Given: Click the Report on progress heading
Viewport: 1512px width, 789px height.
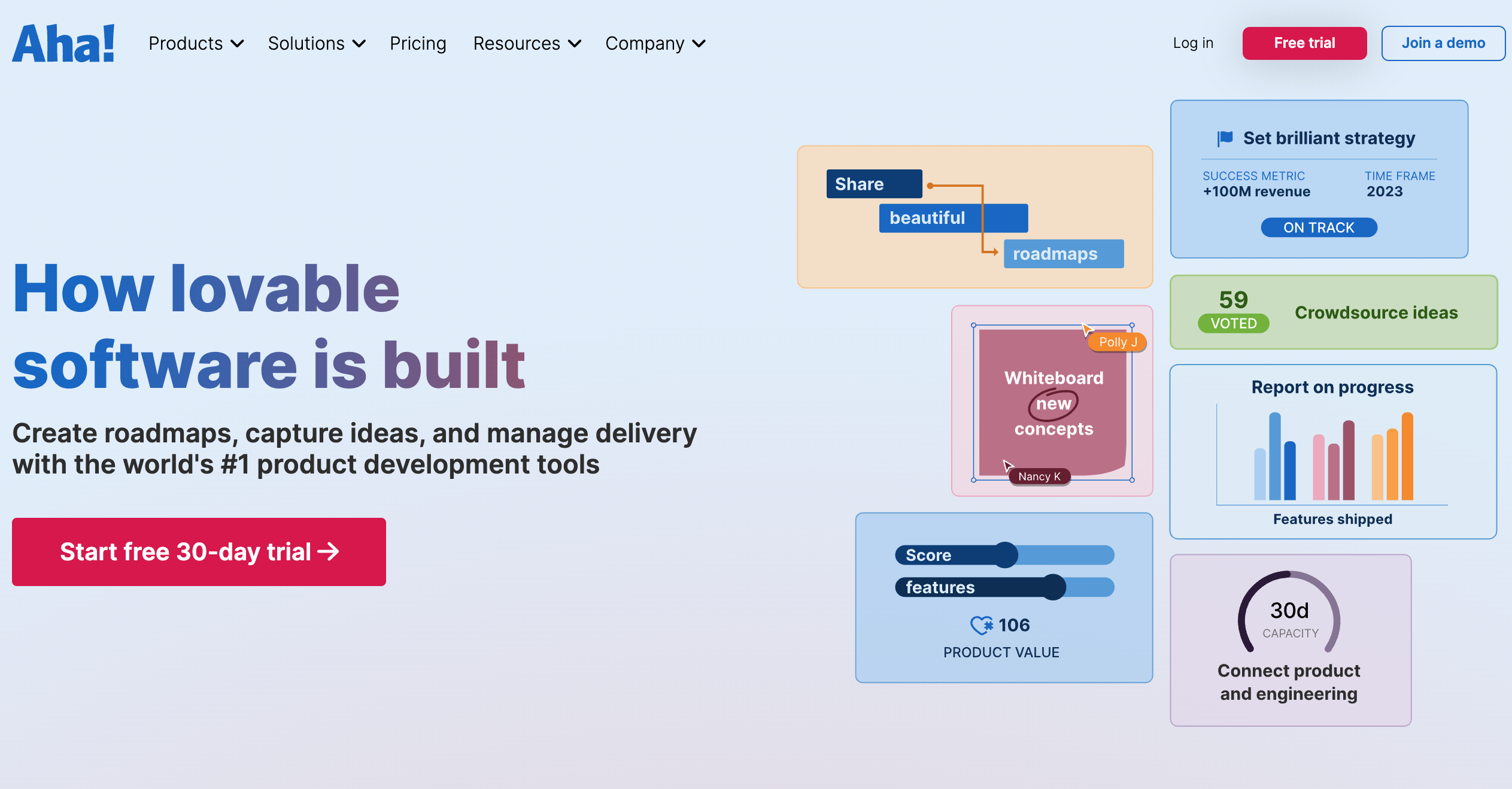Looking at the screenshot, I should point(1332,387).
